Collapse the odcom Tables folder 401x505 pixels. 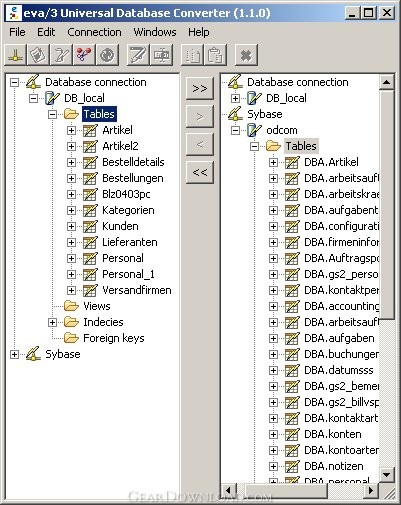(x=254, y=146)
